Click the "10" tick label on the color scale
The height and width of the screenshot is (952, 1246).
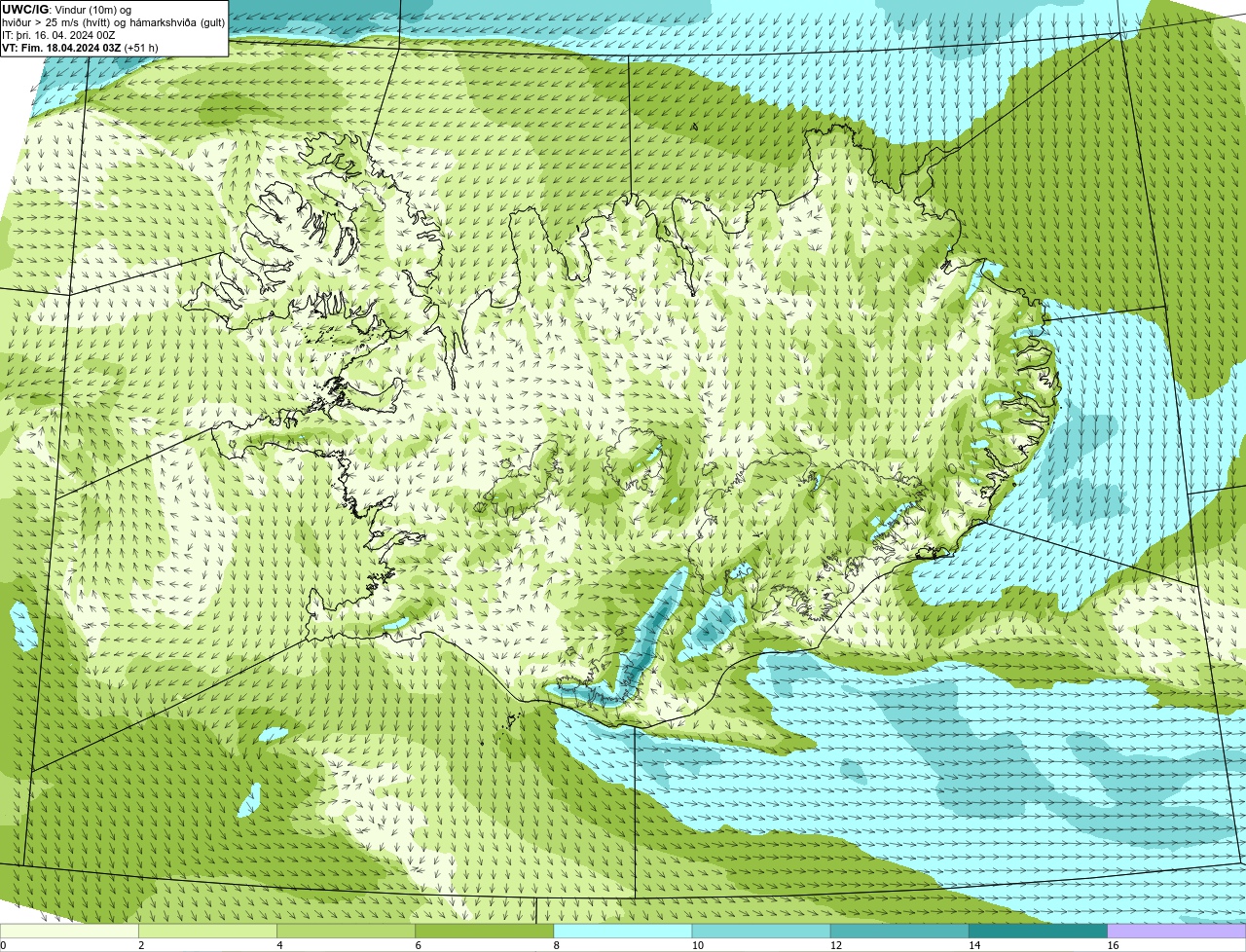[697, 945]
